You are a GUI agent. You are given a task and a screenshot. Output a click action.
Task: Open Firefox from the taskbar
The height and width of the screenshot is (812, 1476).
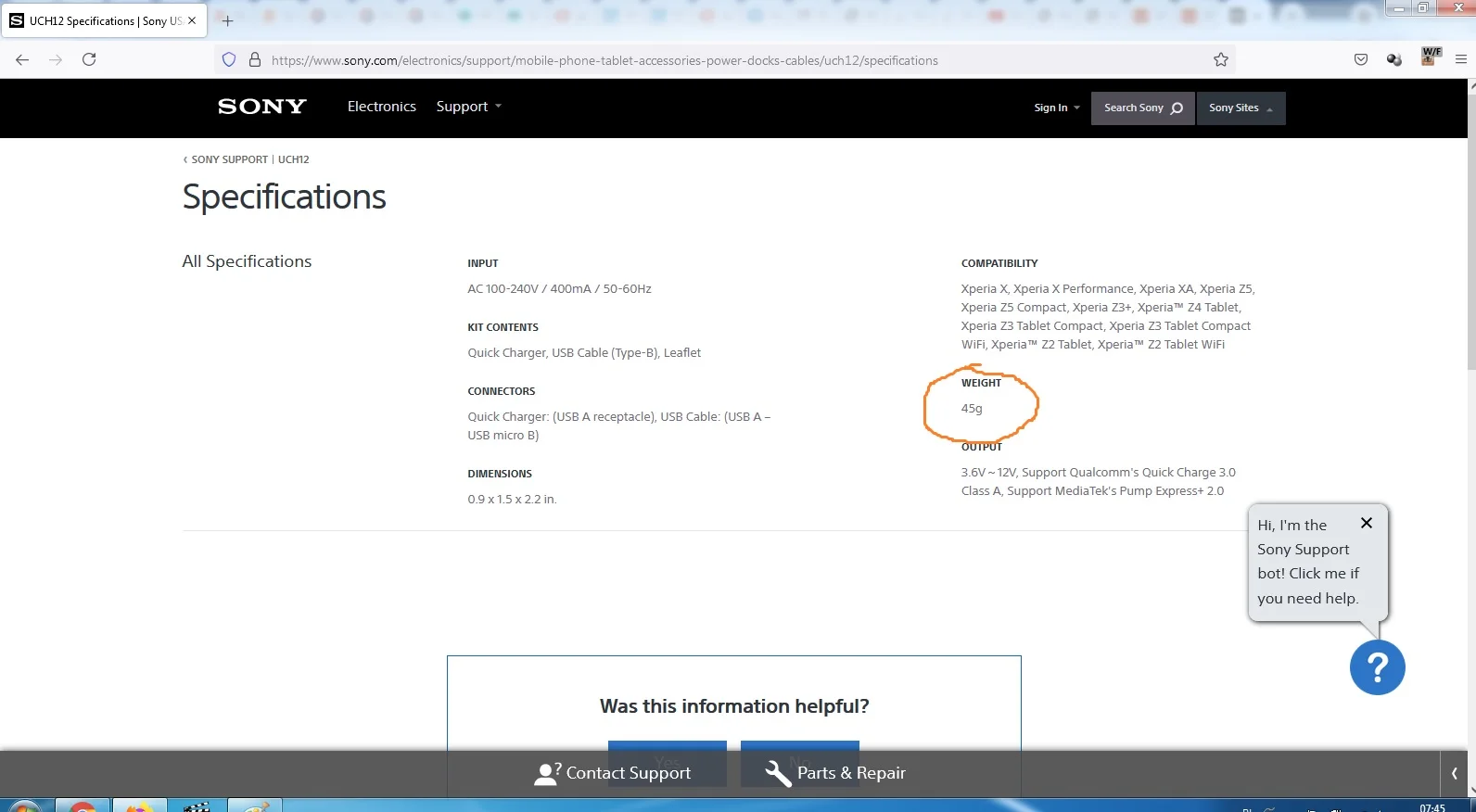(x=139, y=806)
